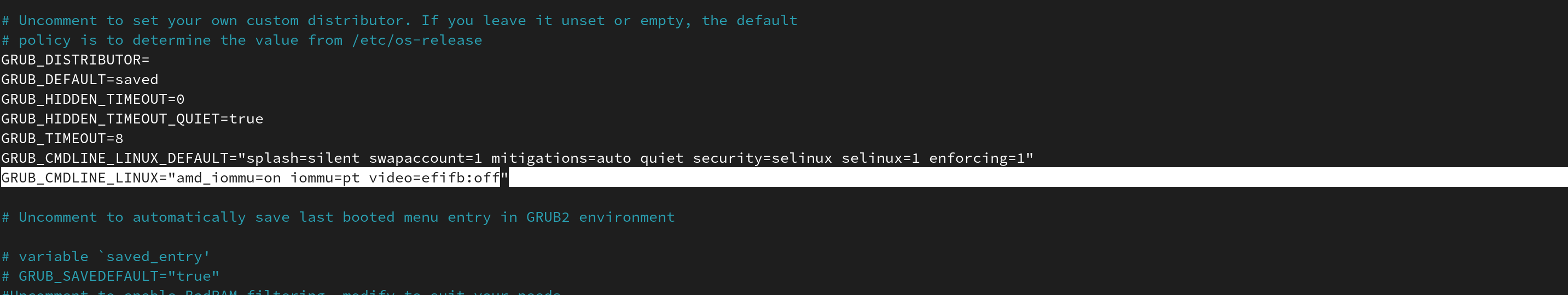Click the /etc/os-release path in comment
The width and height of the screenshot is (1568, 295).
click(417, 40)
